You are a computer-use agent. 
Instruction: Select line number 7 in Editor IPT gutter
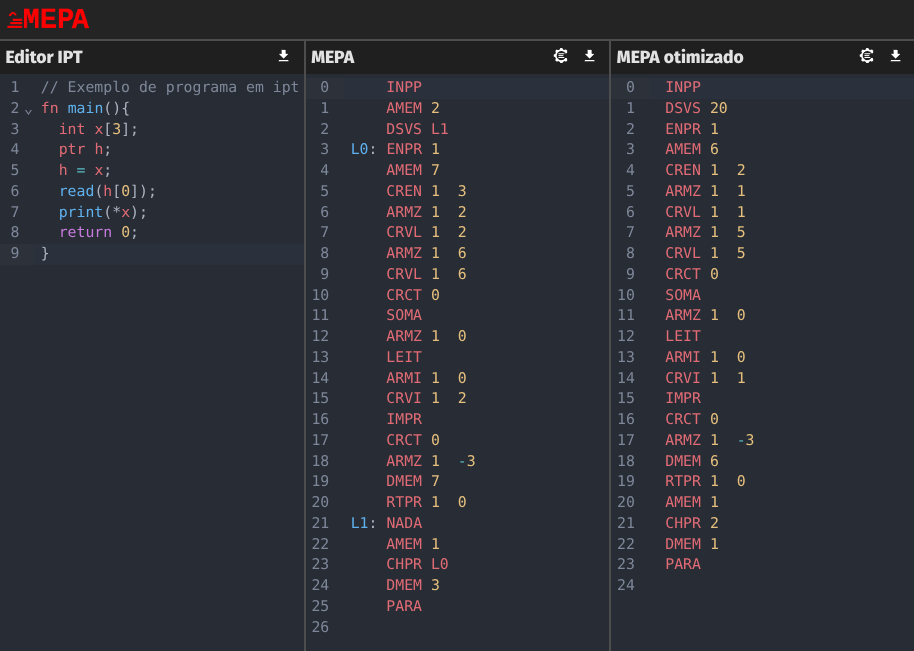[15, 212]
